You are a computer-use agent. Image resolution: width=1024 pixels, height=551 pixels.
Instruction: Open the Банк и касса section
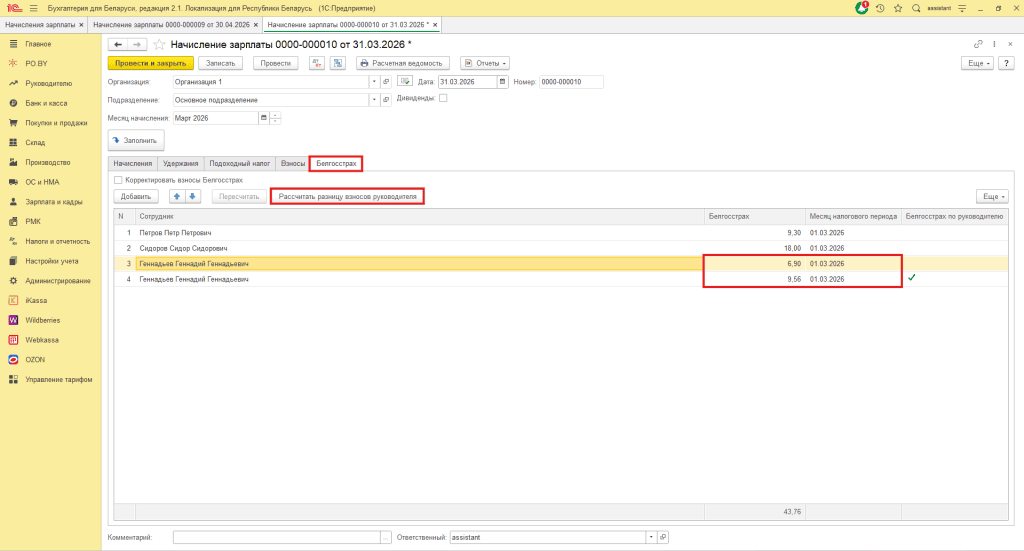pyautogui.click(x=46, y=103)
